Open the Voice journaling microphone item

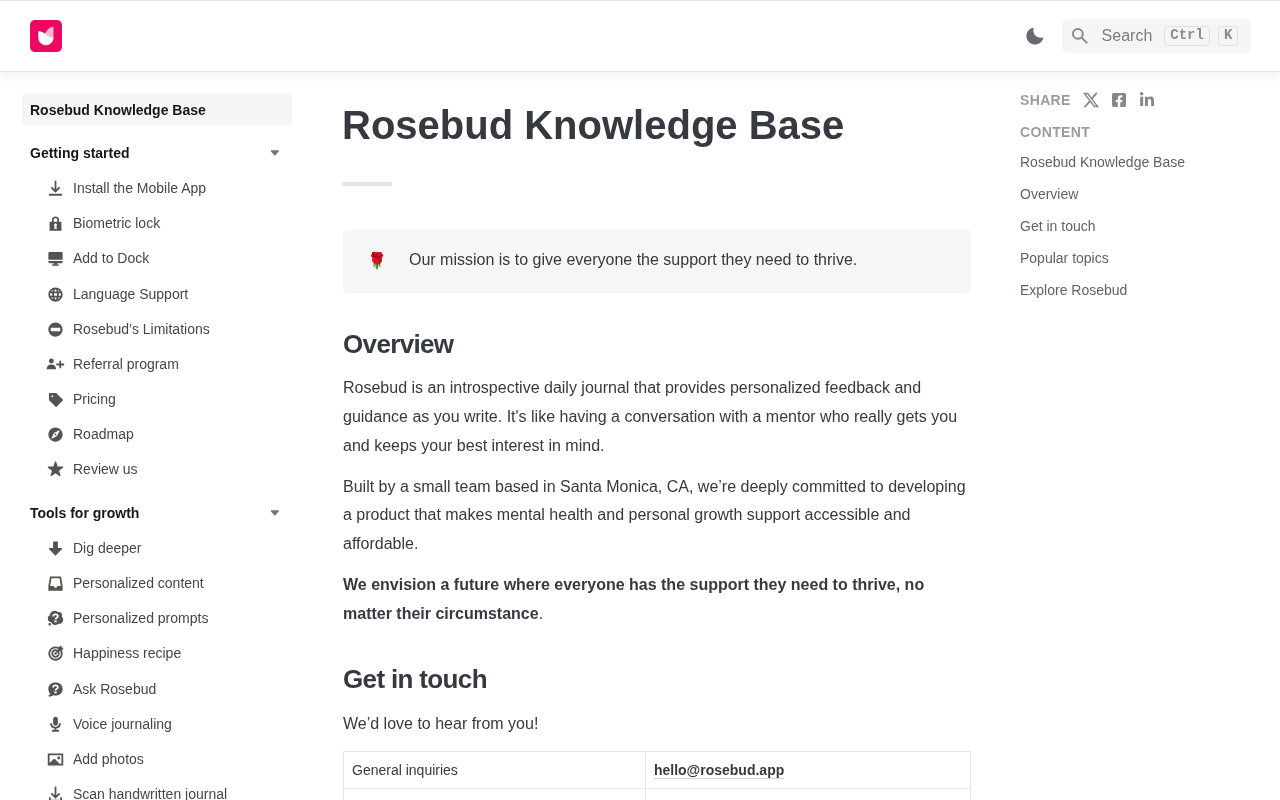157,724
